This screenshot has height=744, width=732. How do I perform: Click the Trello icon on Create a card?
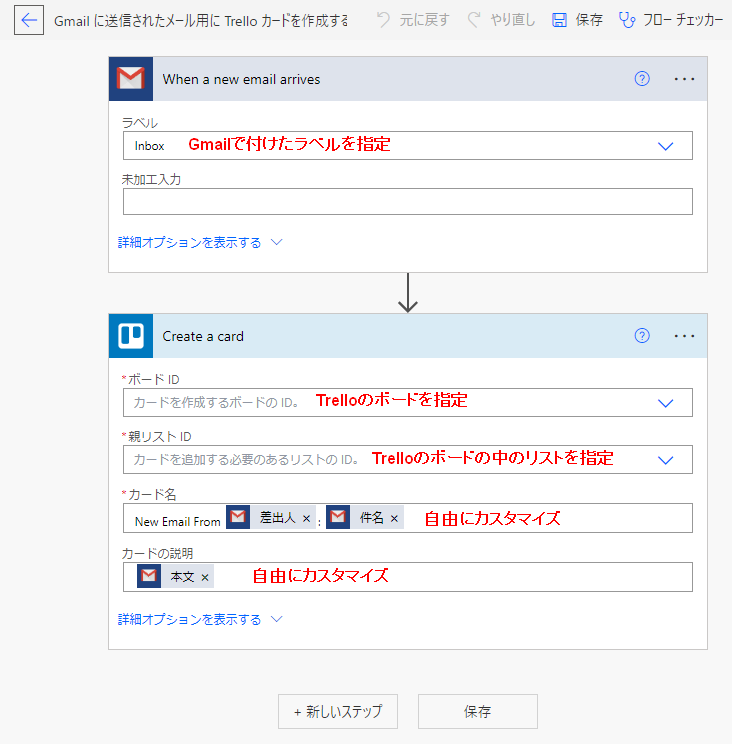pos(131,336)
